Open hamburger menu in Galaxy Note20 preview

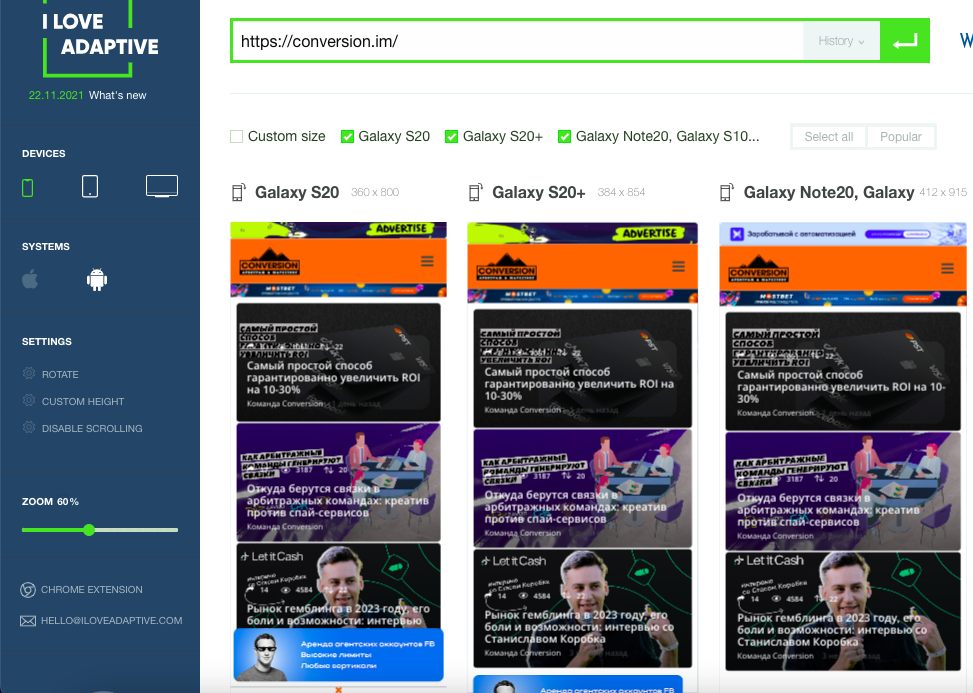(947, 269)
